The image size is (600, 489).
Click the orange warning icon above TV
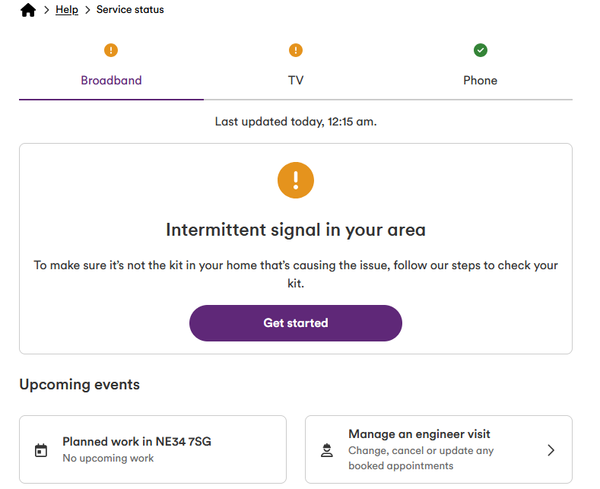pos(296,50)
